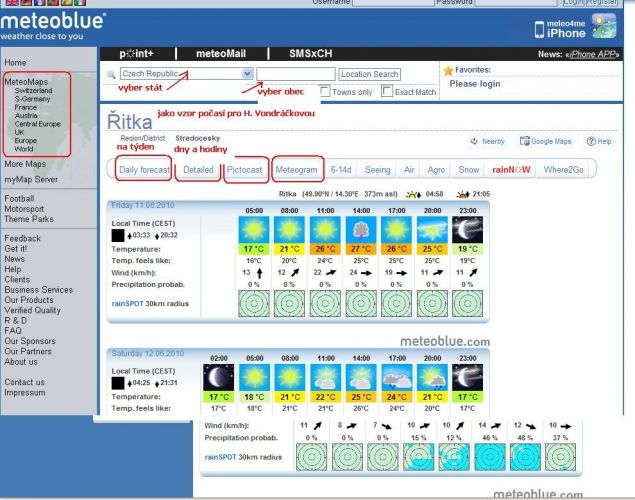The height and width of the screenshot is (500, 635).
Task: Open the Feedback sidebar link
Action: coord(23,238)
